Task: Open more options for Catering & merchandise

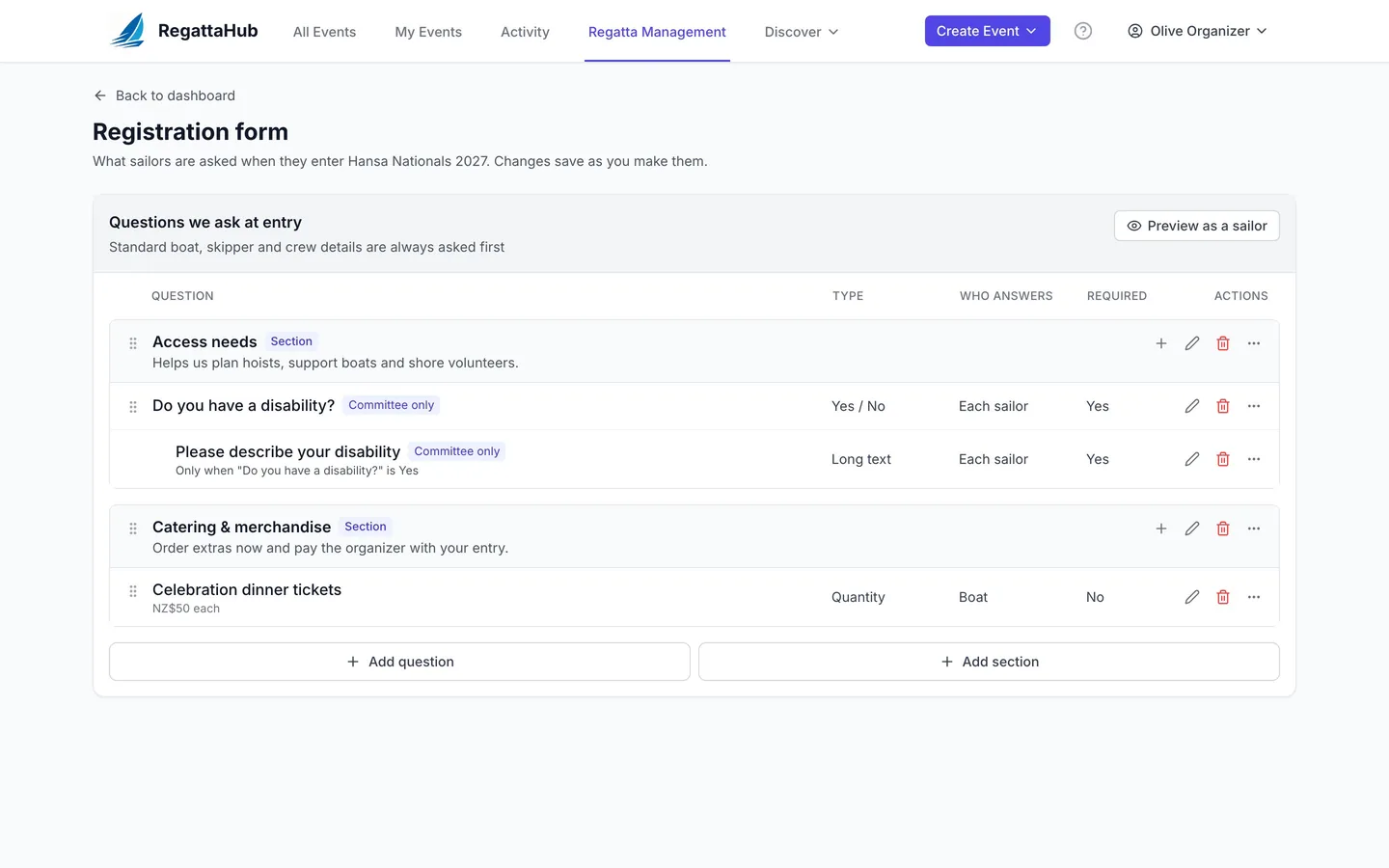Action: tap(1254, 529)
